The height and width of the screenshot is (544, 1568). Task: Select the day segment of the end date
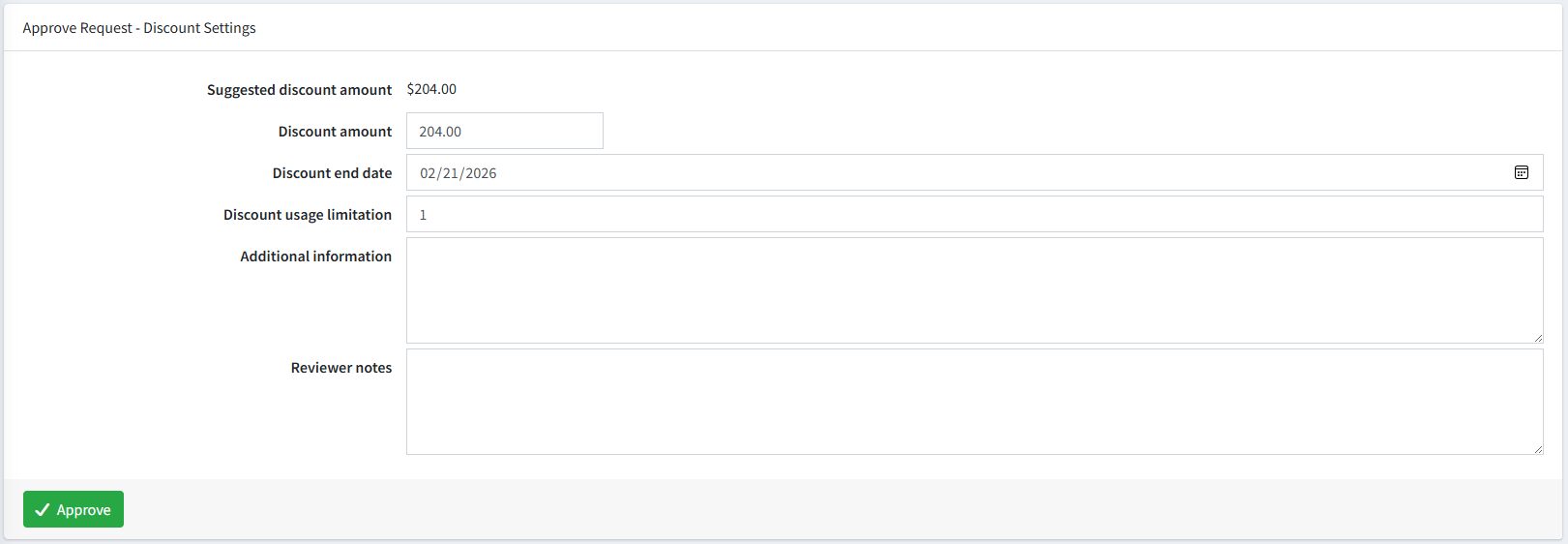tap(450, 173)
